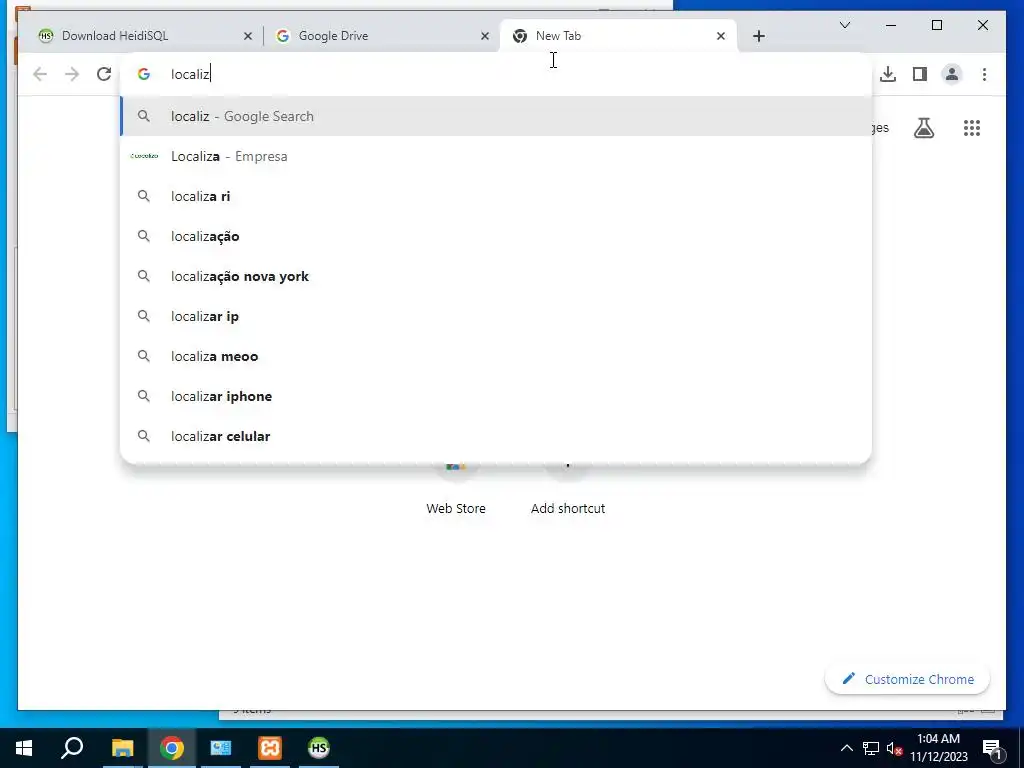Open the Chrome downloads icon
Image resolution: width=1024 pixels, height=768 pixels.
(x=888, y=74)
